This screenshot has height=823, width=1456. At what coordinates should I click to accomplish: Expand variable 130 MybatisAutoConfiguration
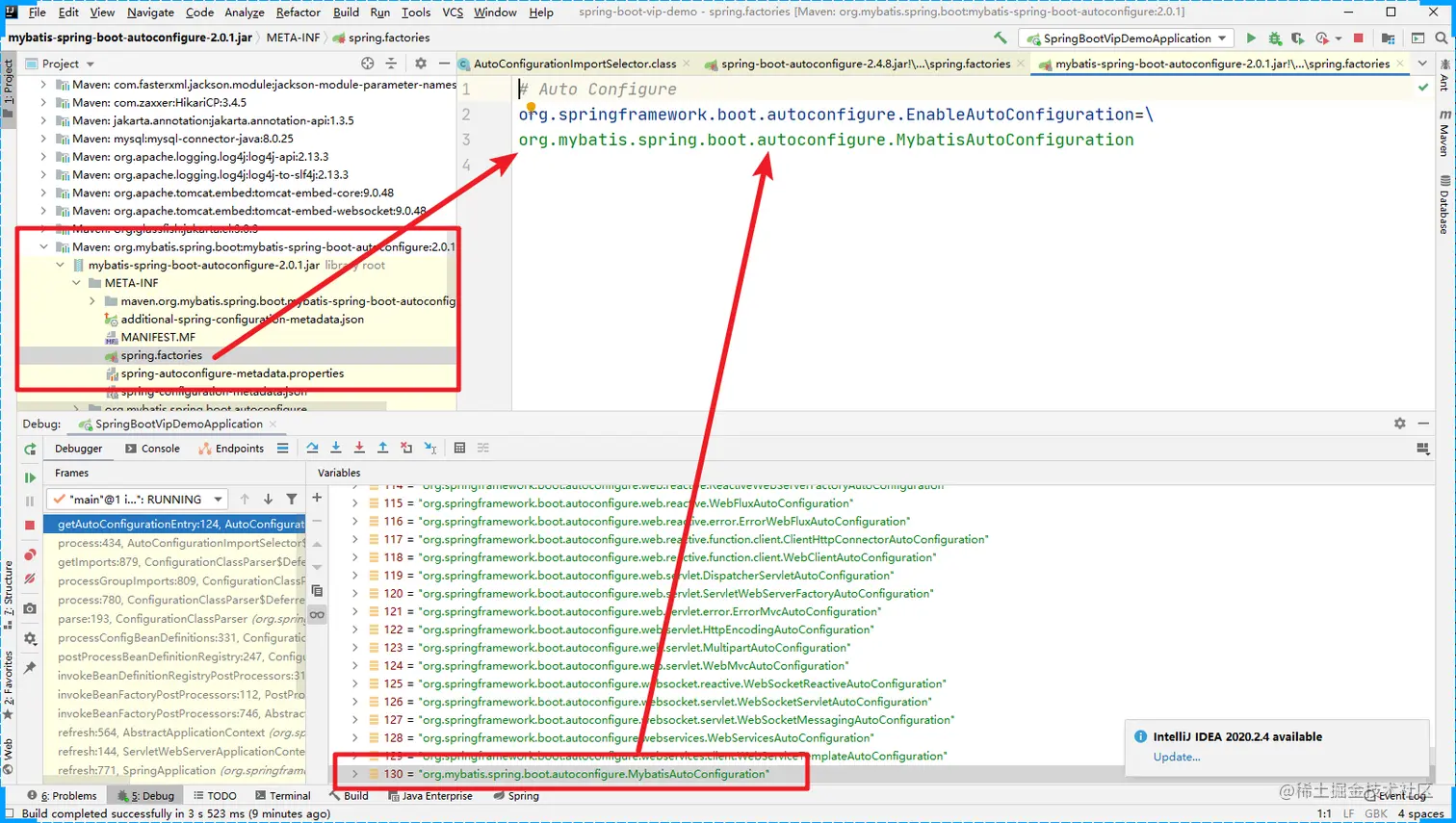tap(355, 774)
